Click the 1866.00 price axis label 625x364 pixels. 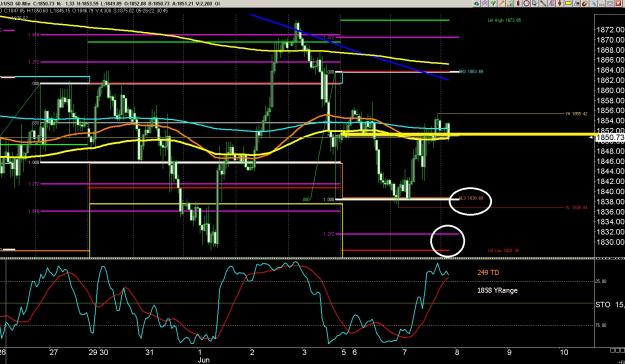point(610,60)
